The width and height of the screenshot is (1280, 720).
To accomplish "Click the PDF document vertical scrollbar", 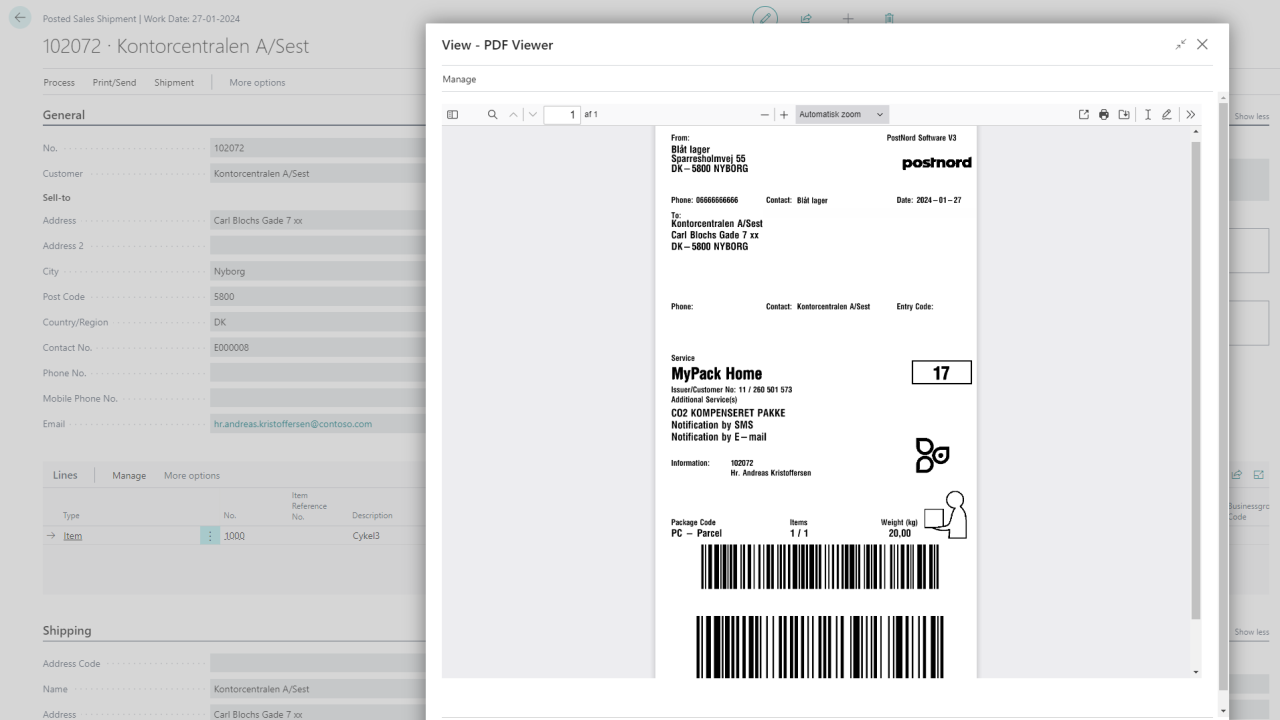I will tap(1196, 380).
